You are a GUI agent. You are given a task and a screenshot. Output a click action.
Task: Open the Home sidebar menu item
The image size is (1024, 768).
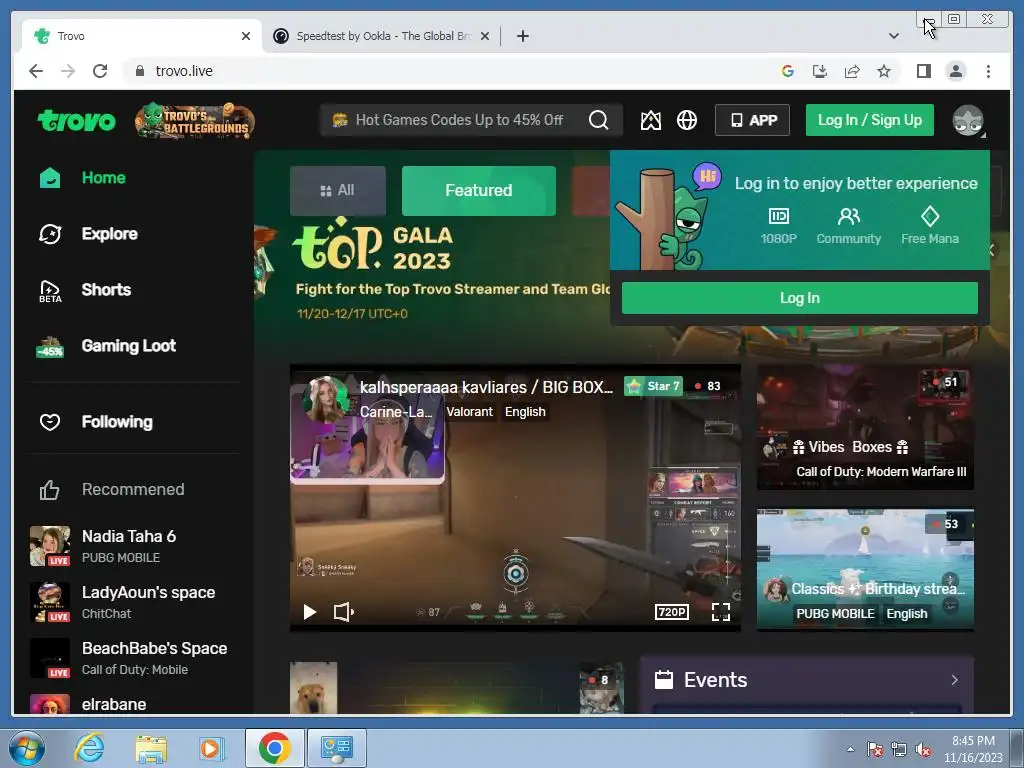coord(103,178)
